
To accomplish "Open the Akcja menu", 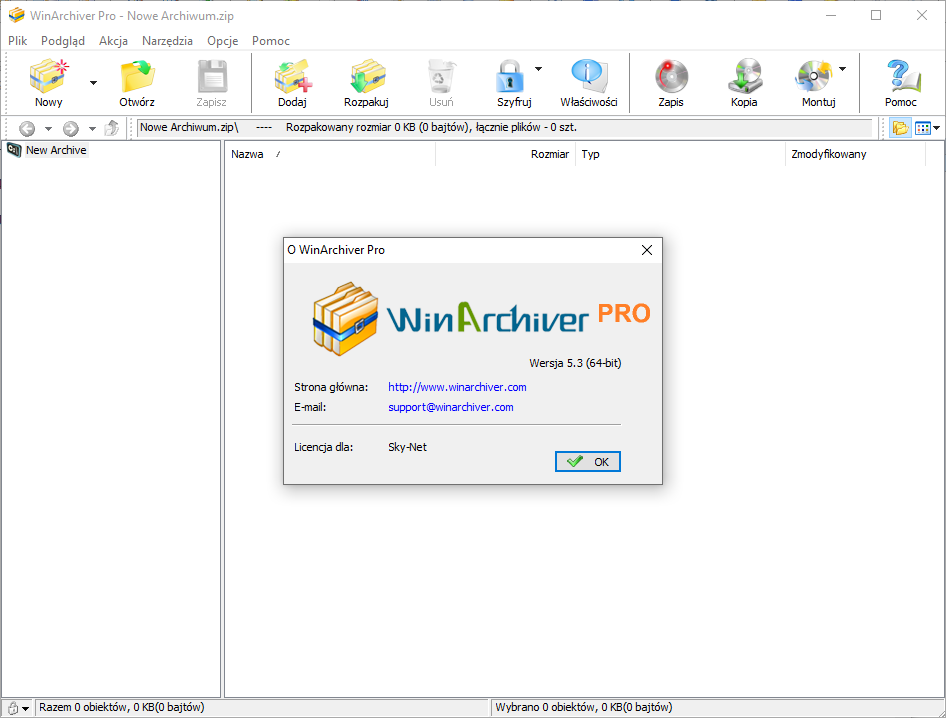I will click(113, 40).
